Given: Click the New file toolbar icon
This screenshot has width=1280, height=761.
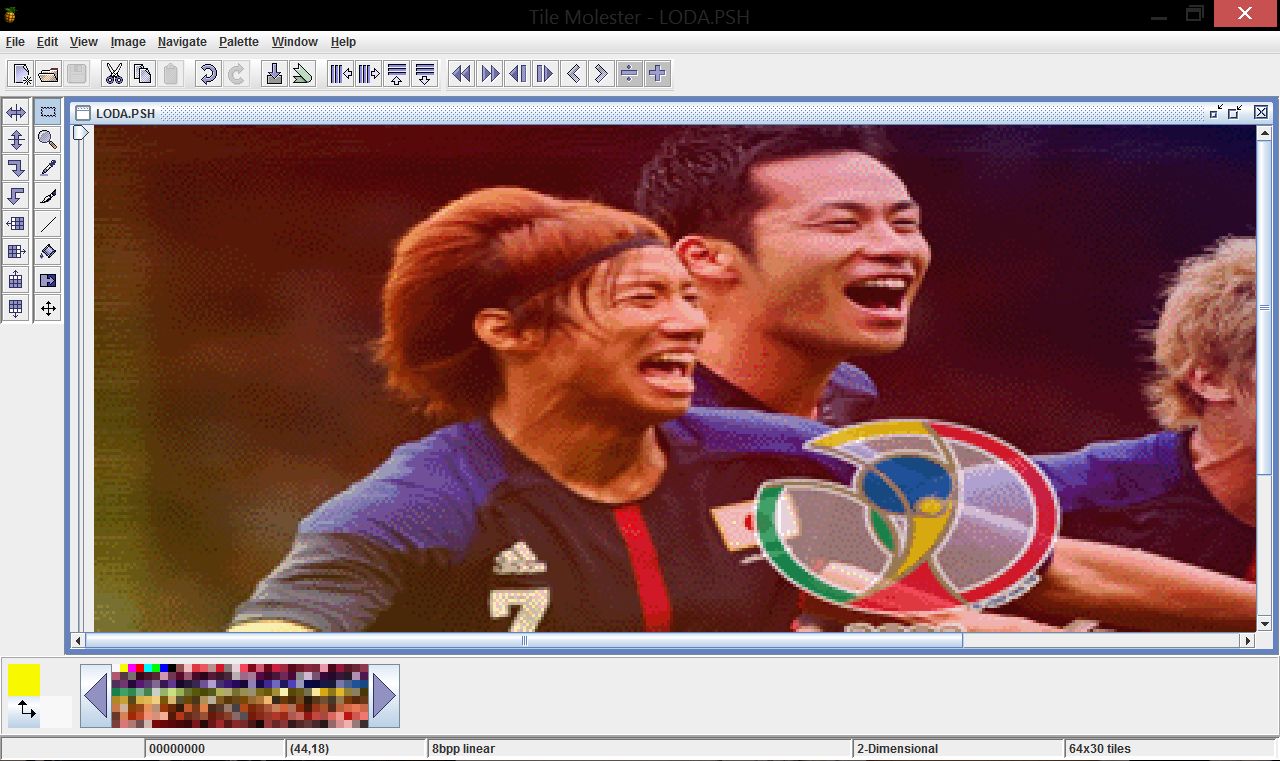Looking at the screenshot, I should point(21,74).
